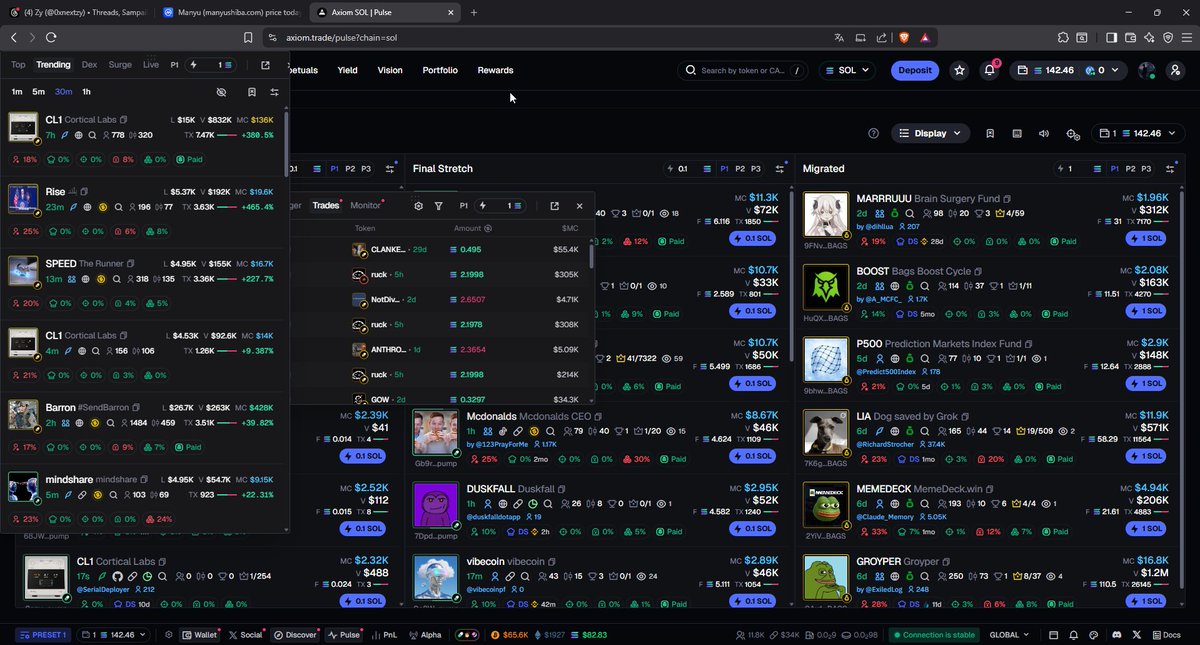Viewport: 1200px width, 645px height.
Task: Open Discord icon in bottom bar
Action: click(1116, 635)
